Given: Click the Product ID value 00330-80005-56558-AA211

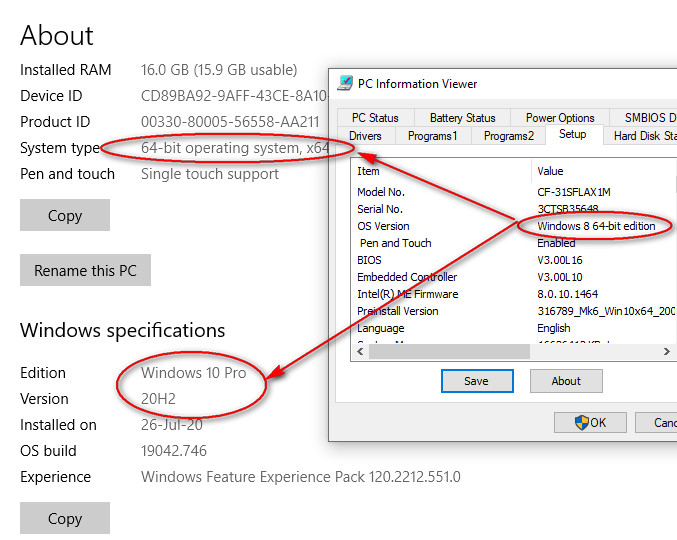Looking at the screenshot, I should (230, 122).
